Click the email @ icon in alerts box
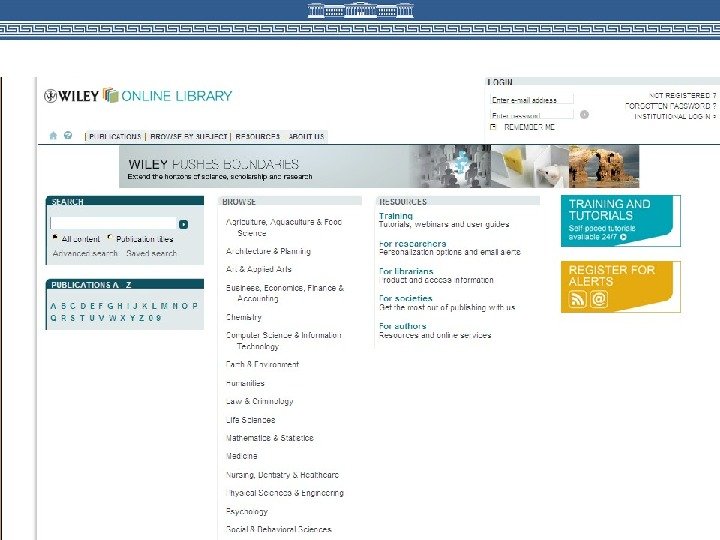 tap(599, 299)
